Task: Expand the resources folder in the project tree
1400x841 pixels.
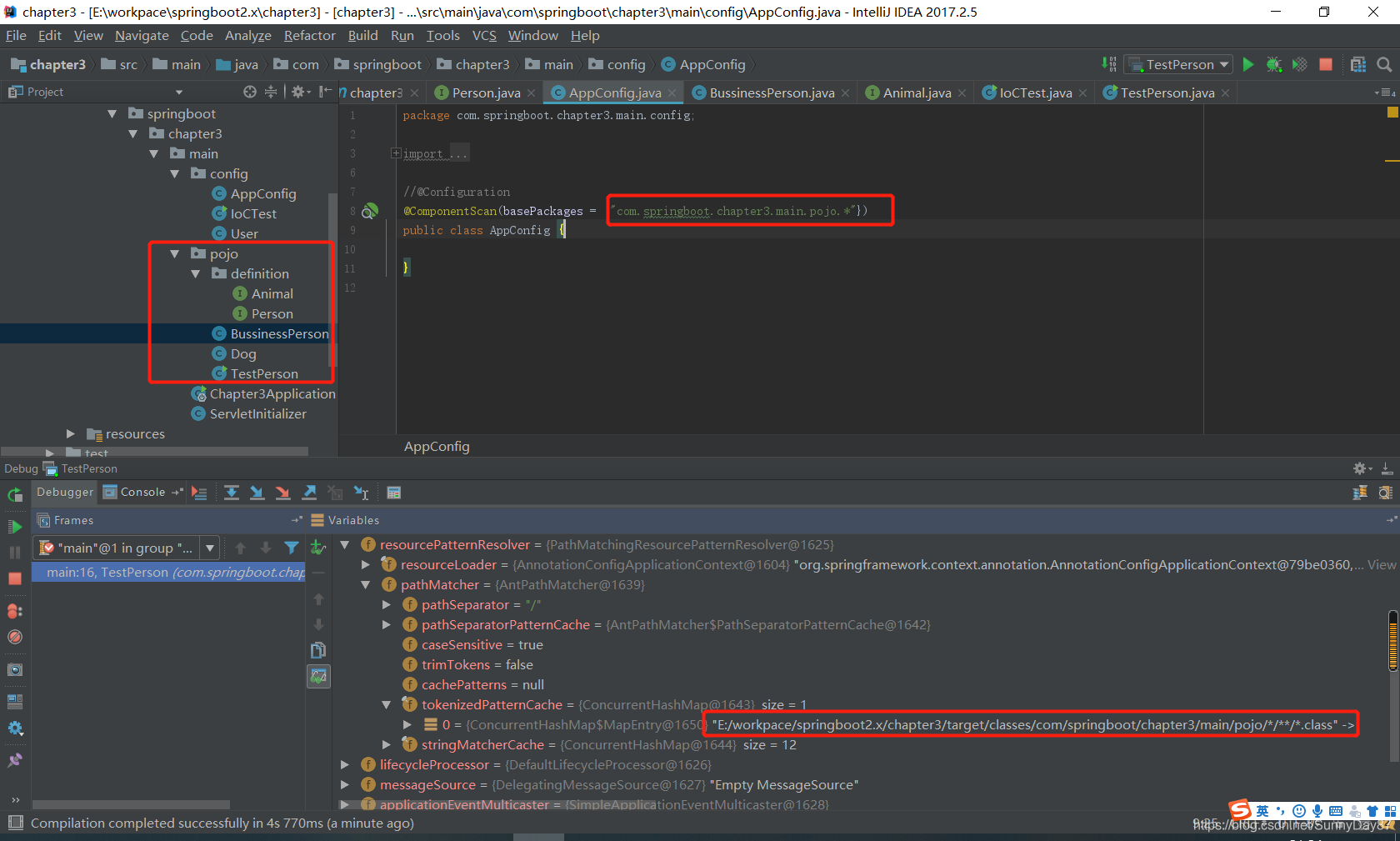Action: tap(71, 433)
